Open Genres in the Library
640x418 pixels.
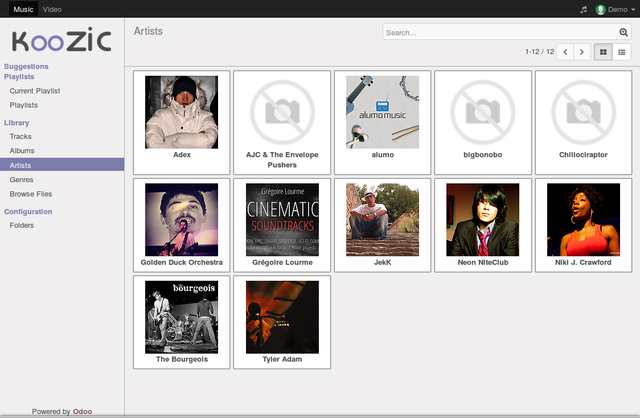click(21, 180)
